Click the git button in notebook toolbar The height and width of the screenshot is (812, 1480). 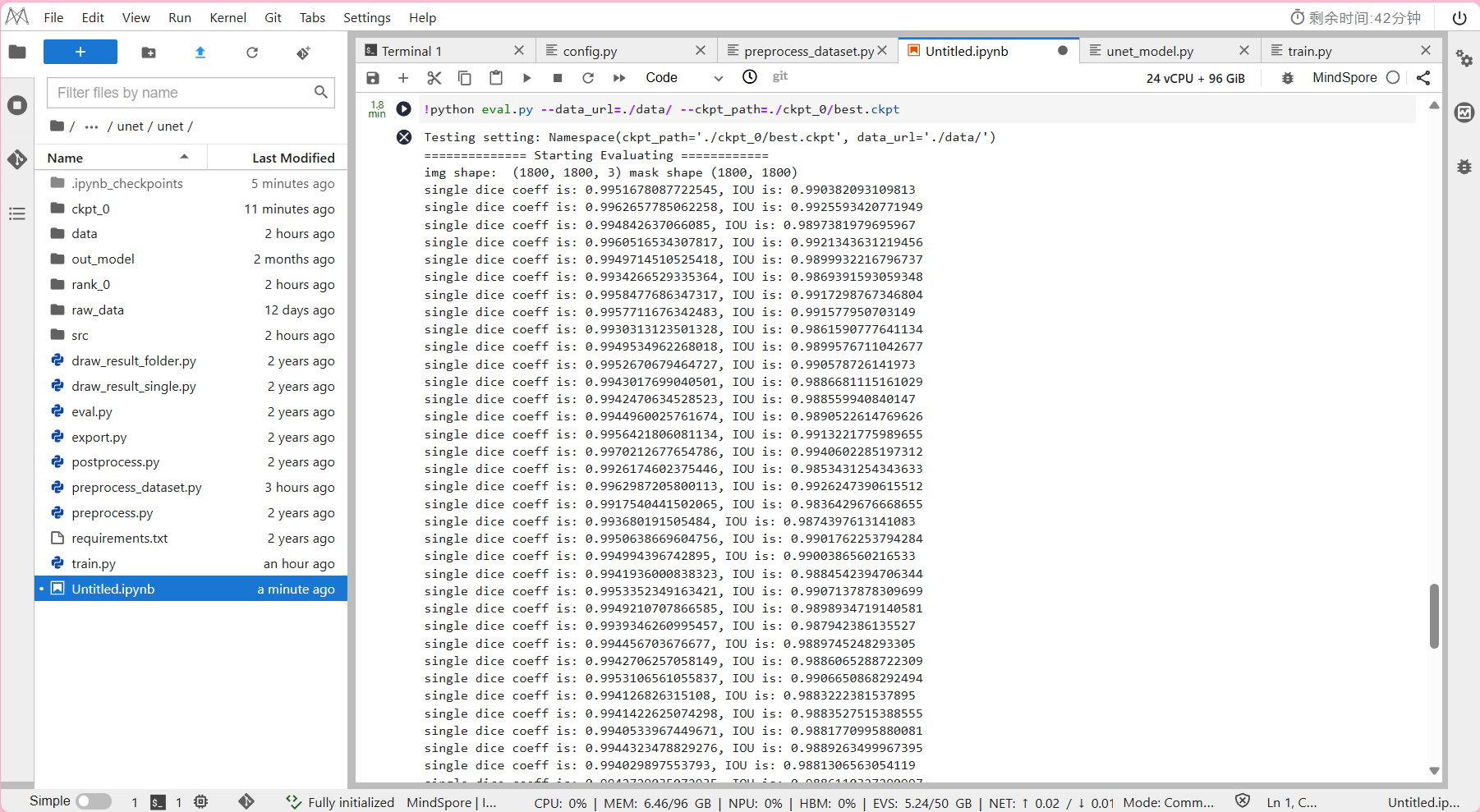[x=780, y=76]
